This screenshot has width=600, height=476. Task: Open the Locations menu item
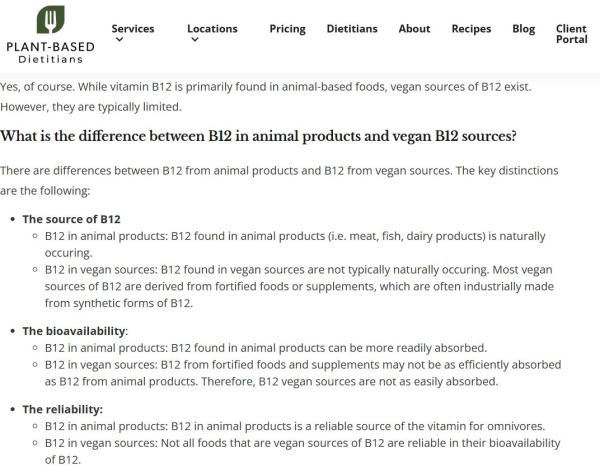point(212,29)
